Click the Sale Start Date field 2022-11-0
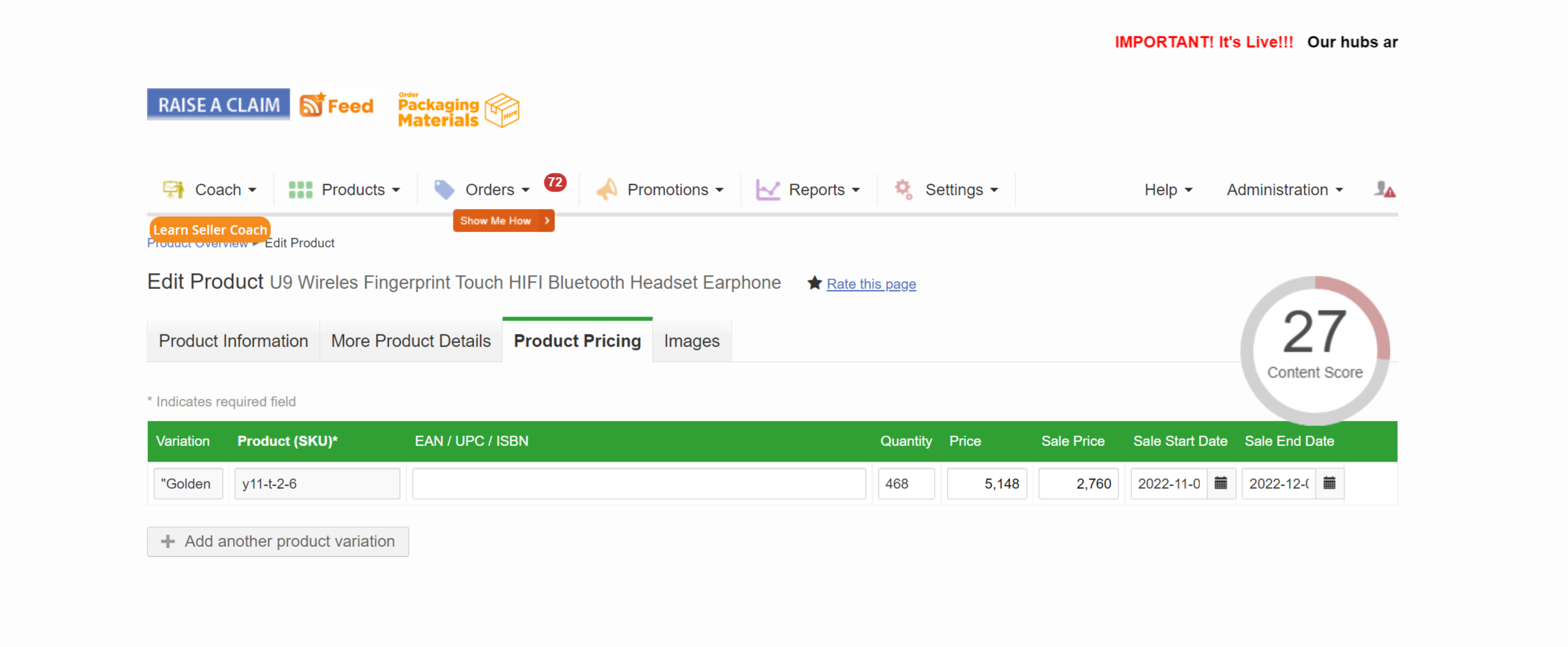 coord(1169,483)
